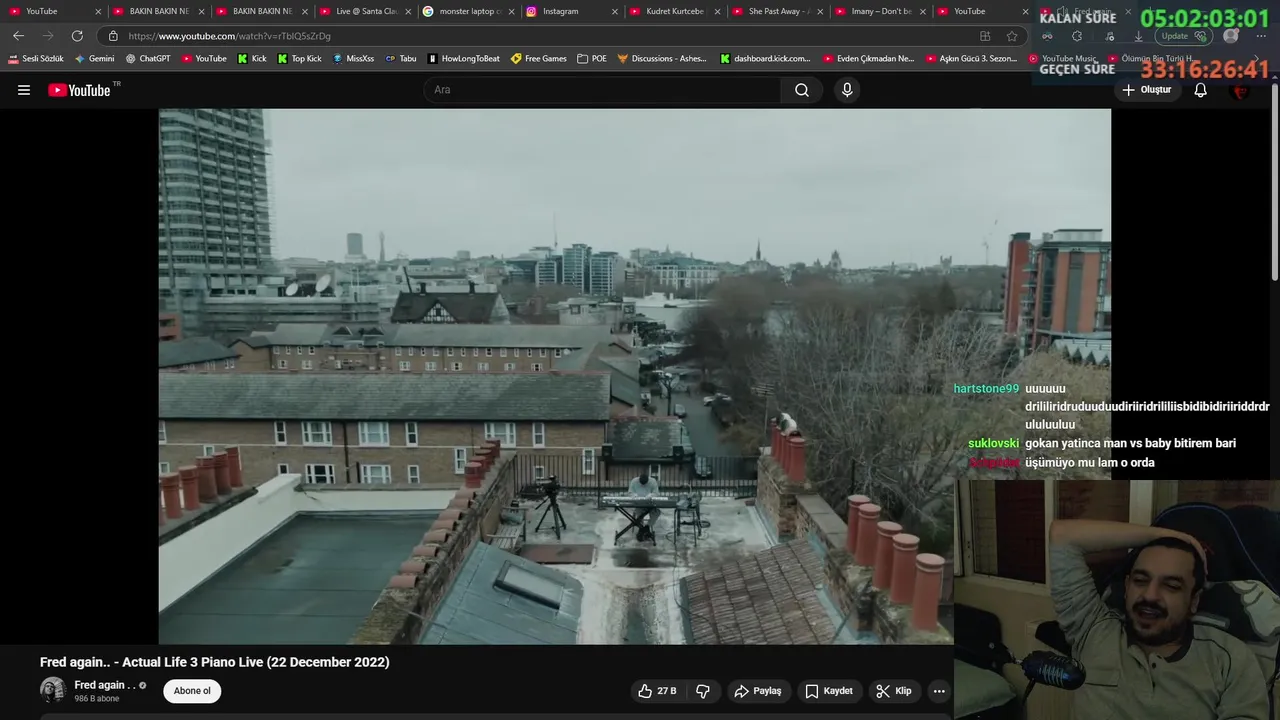The width and height of the screenshot is (1280, 720).
Task: Open more actions three-dot menu
Action: (x=938, y=691)
